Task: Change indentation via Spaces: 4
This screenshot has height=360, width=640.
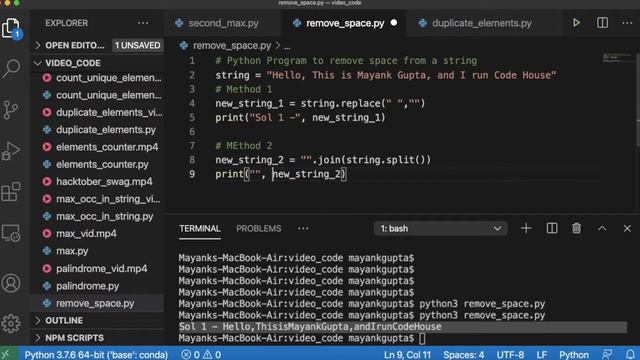Action: click(x=464, y=354)
